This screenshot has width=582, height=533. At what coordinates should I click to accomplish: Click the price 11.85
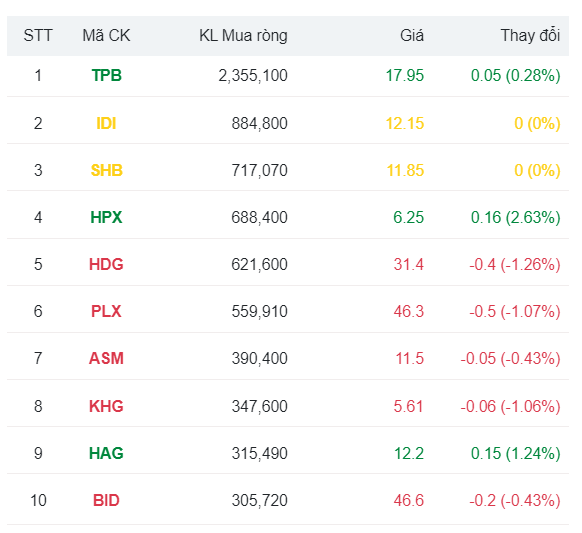pos(405,171)
